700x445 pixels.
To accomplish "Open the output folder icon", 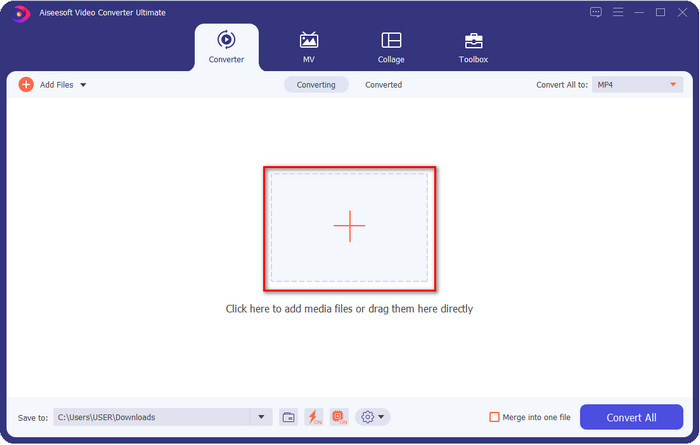I will tap(288, 417).
